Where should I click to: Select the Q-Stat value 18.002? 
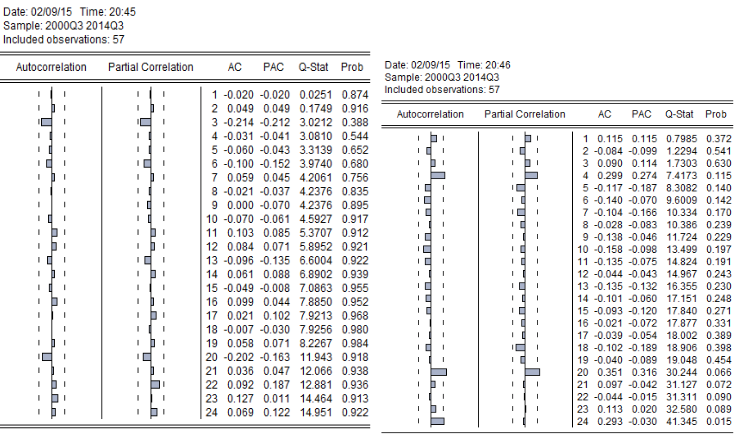tap(682, 336)
